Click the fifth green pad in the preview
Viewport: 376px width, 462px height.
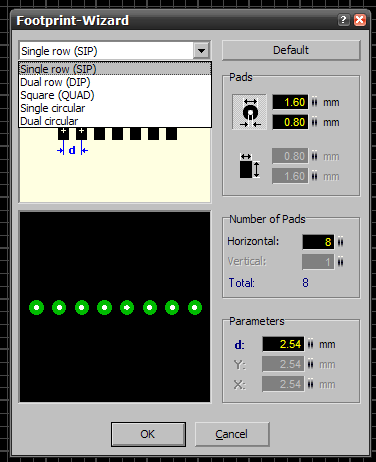pyautogui.click(x=127, y=307)
